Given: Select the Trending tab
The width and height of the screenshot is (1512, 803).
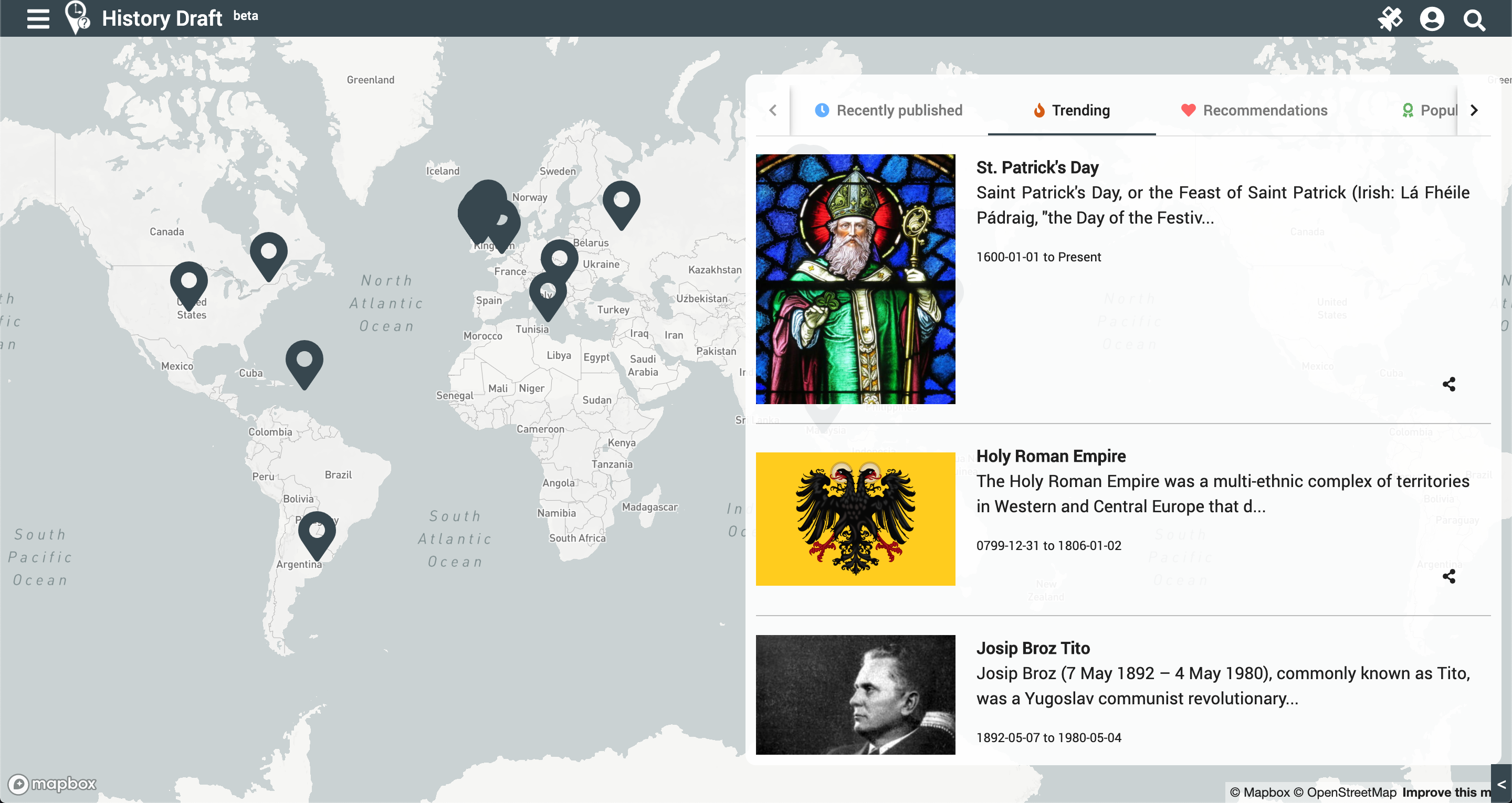Looking at the screenshot, I should [x=1072, y=110].
